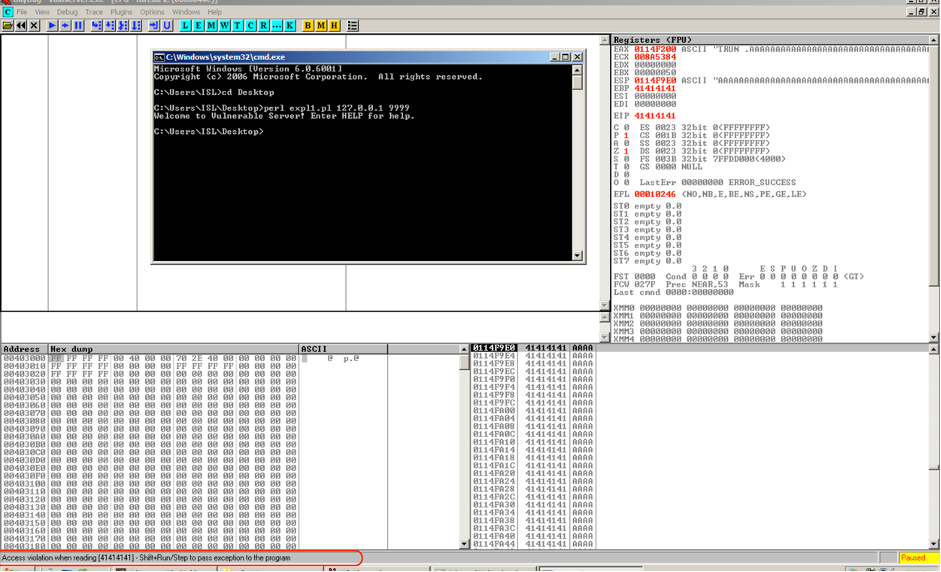
Task: Select the dump row at address 00403000
Action: tap(194, 358)
